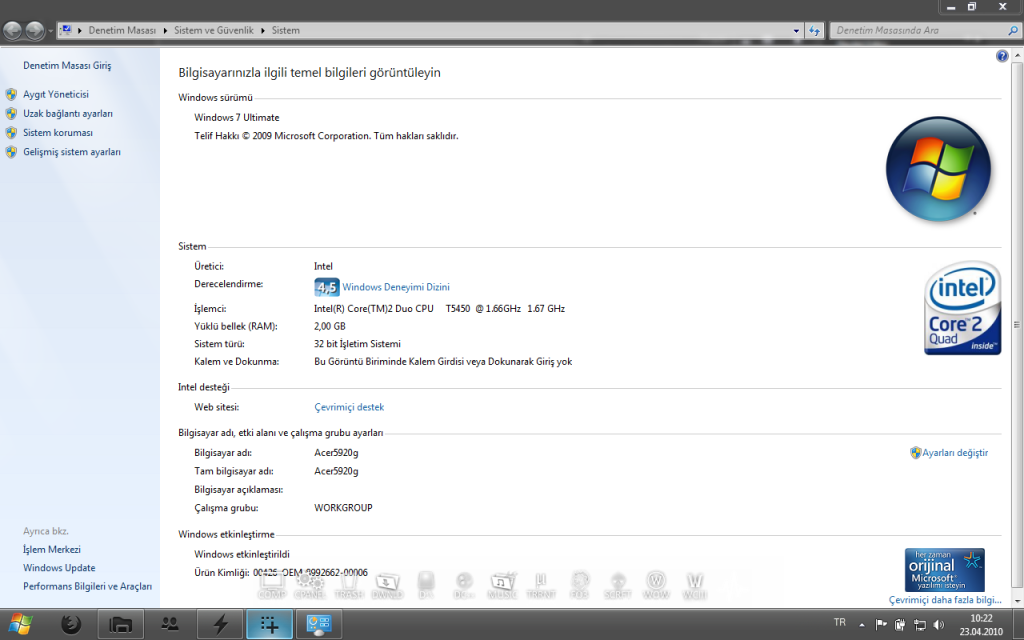Click the WORKGROUP value
Viewport: 1024px width, 640px height.
(x=343, y=507)
